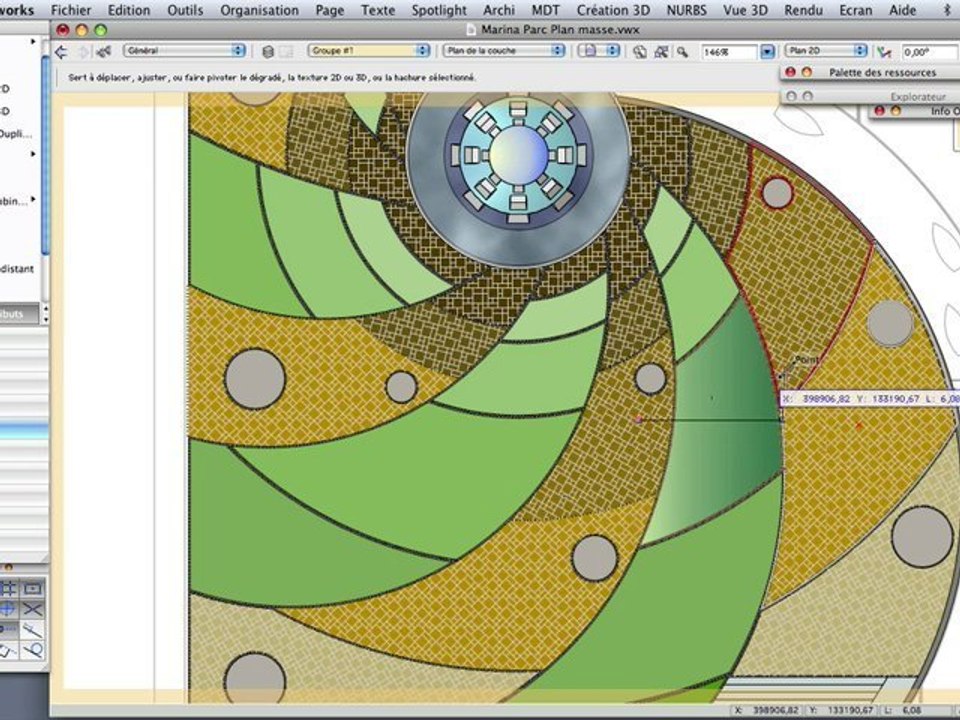Open the Plan de la couche dropdown
The width and height of the screenshot is (960, 720).
503,51
